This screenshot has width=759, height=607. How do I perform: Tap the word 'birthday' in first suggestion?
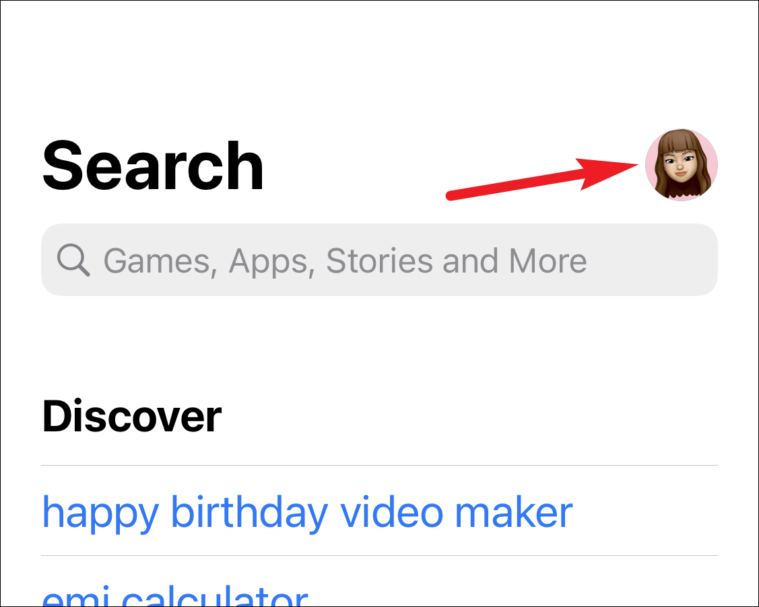pyautogui.click(x=250, y=511)
